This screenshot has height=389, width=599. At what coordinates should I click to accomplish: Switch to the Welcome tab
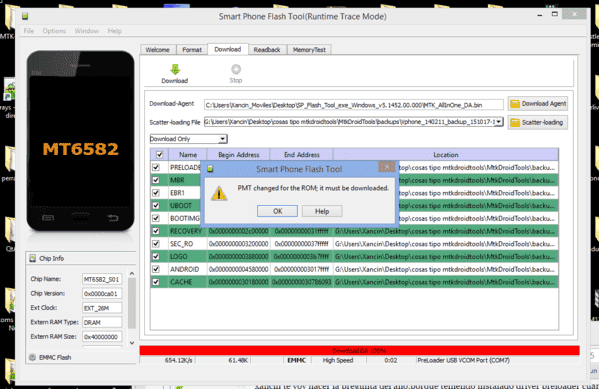click(x=157, y=50)
